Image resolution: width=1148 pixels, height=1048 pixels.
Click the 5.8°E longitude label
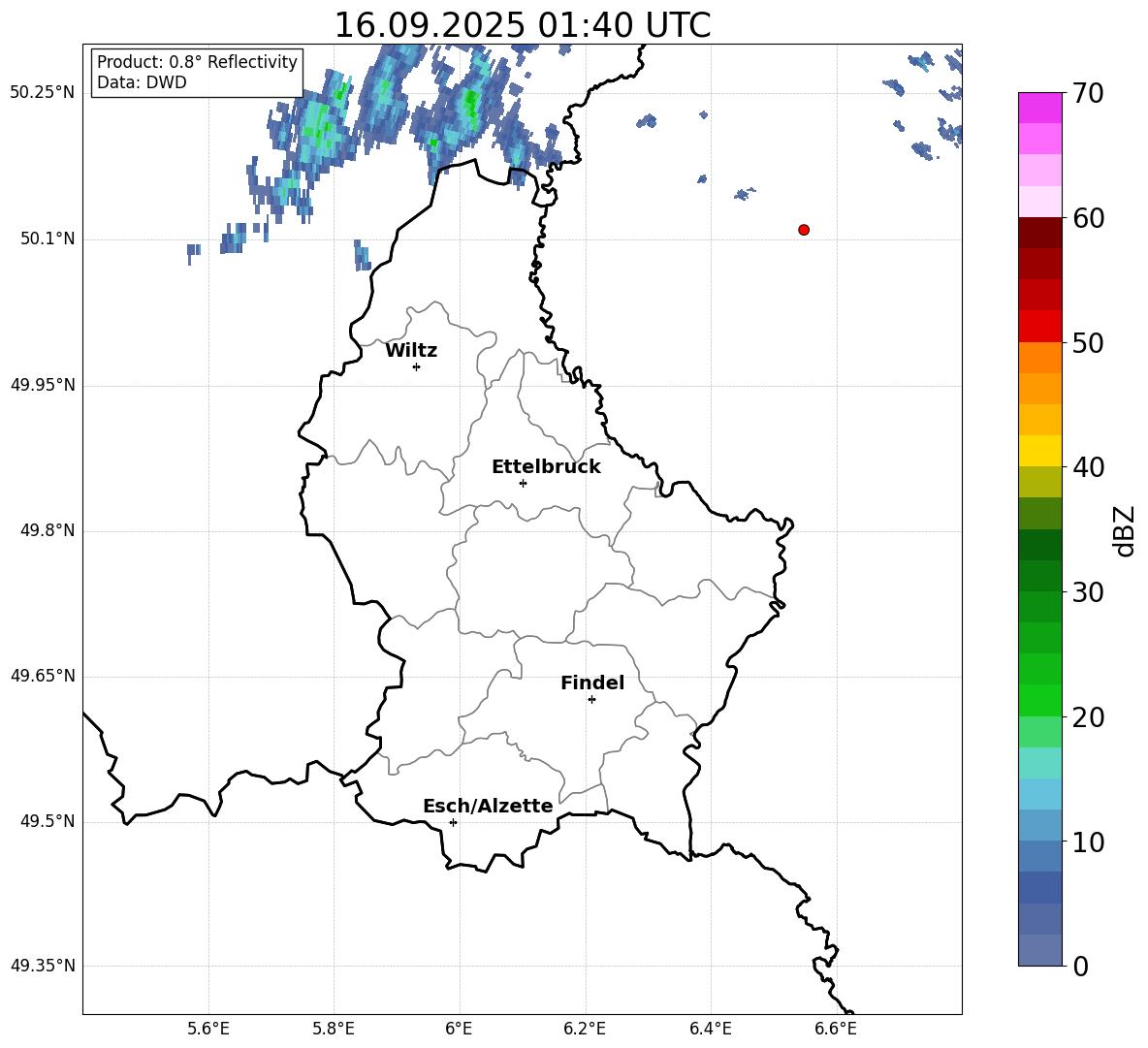point(334,1029)
